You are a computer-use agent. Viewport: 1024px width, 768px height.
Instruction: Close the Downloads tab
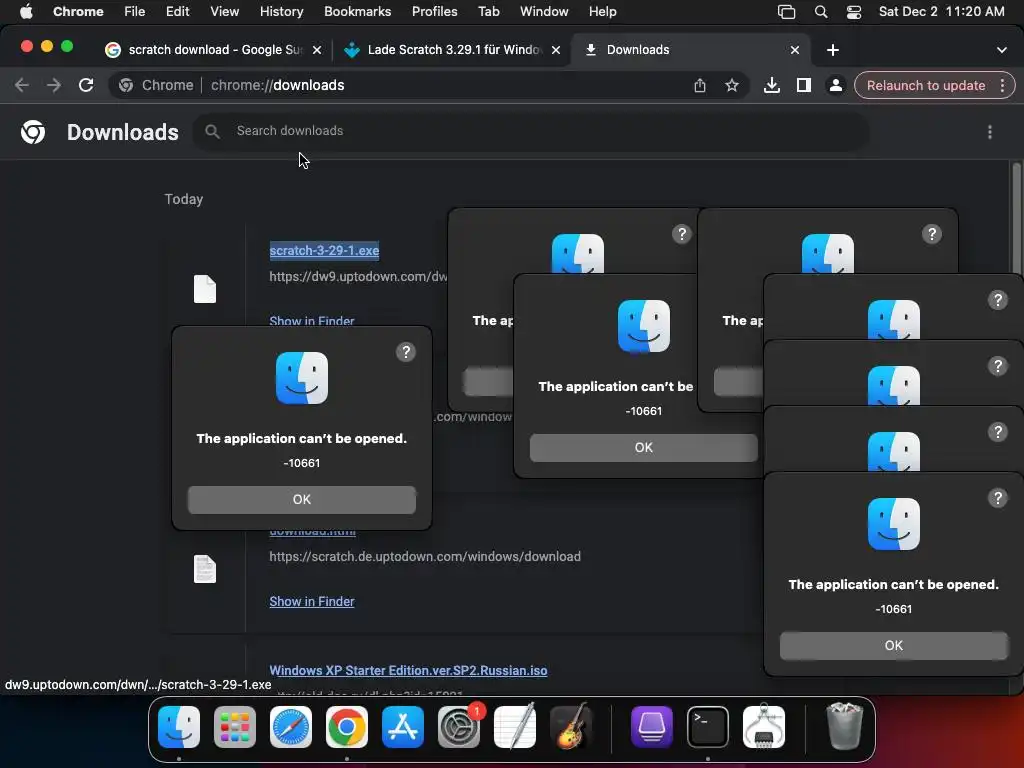tap(795, 50)
